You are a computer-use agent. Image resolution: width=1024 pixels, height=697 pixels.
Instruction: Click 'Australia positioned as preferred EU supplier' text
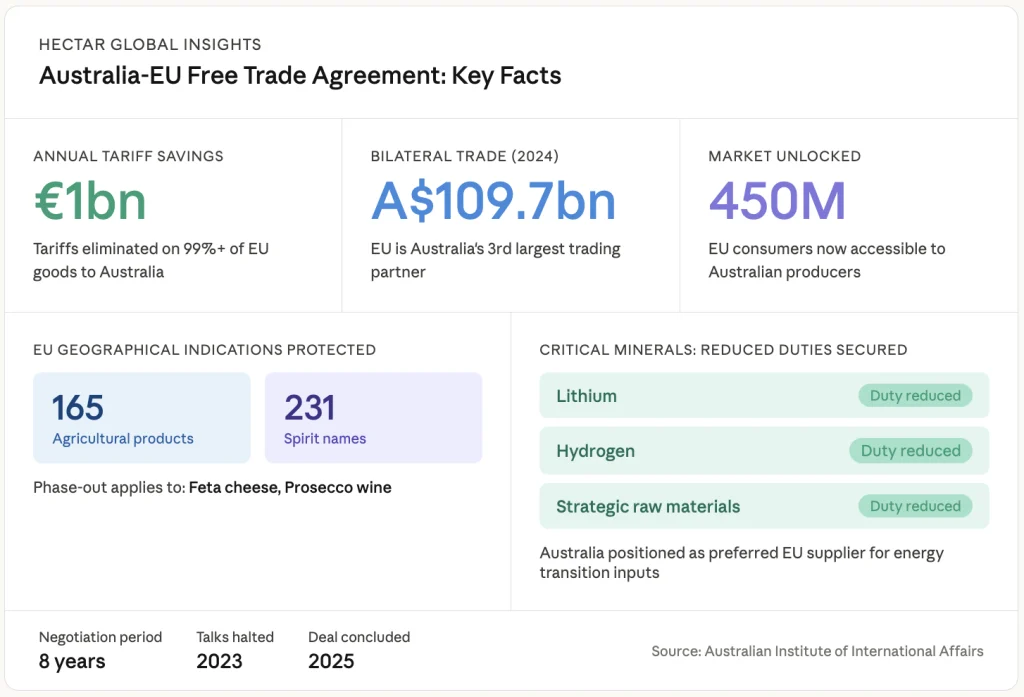[741, 562]
